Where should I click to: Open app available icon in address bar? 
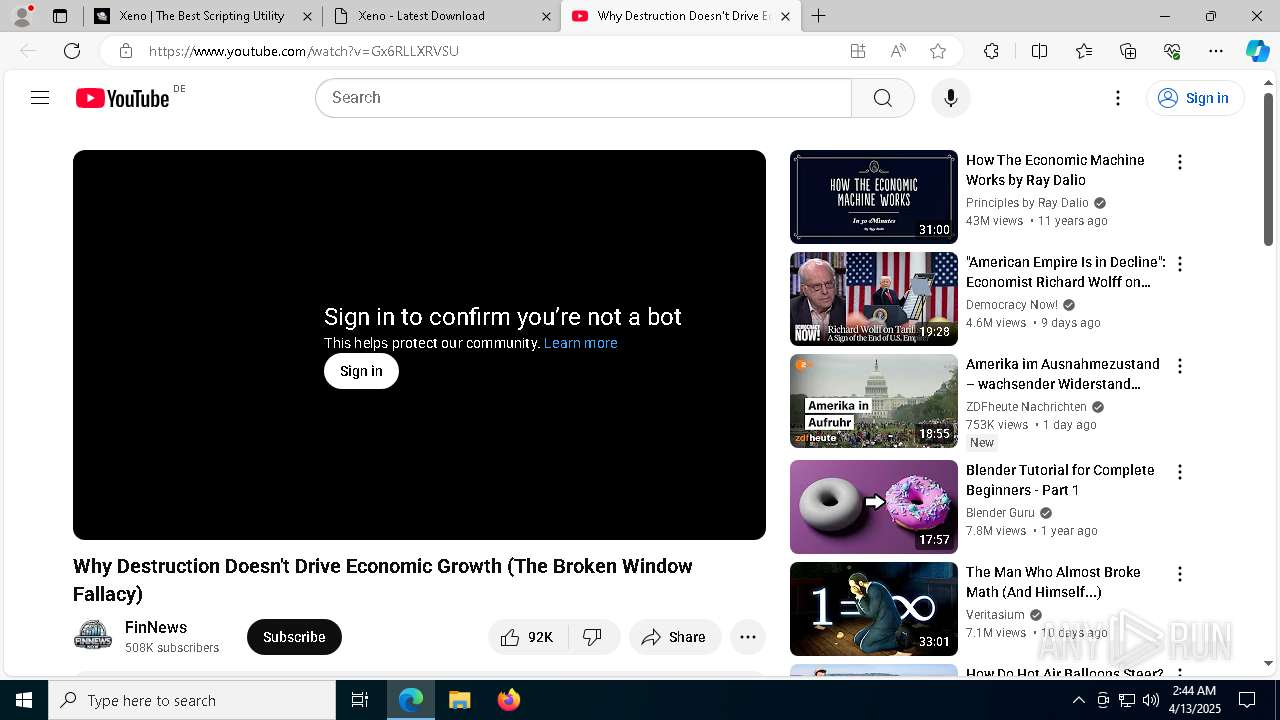858,51
